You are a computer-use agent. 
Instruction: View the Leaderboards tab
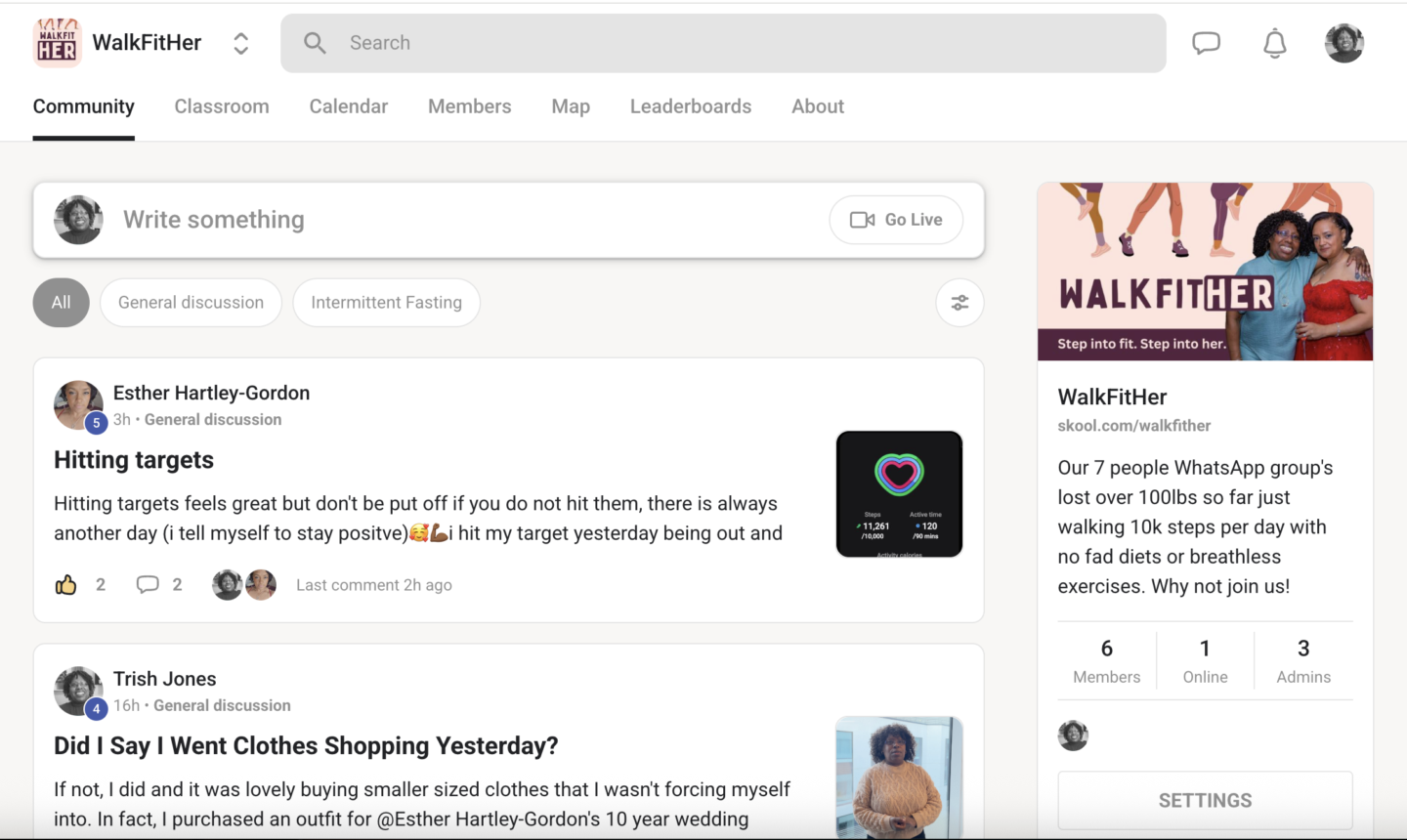click(x=691, y=106)
